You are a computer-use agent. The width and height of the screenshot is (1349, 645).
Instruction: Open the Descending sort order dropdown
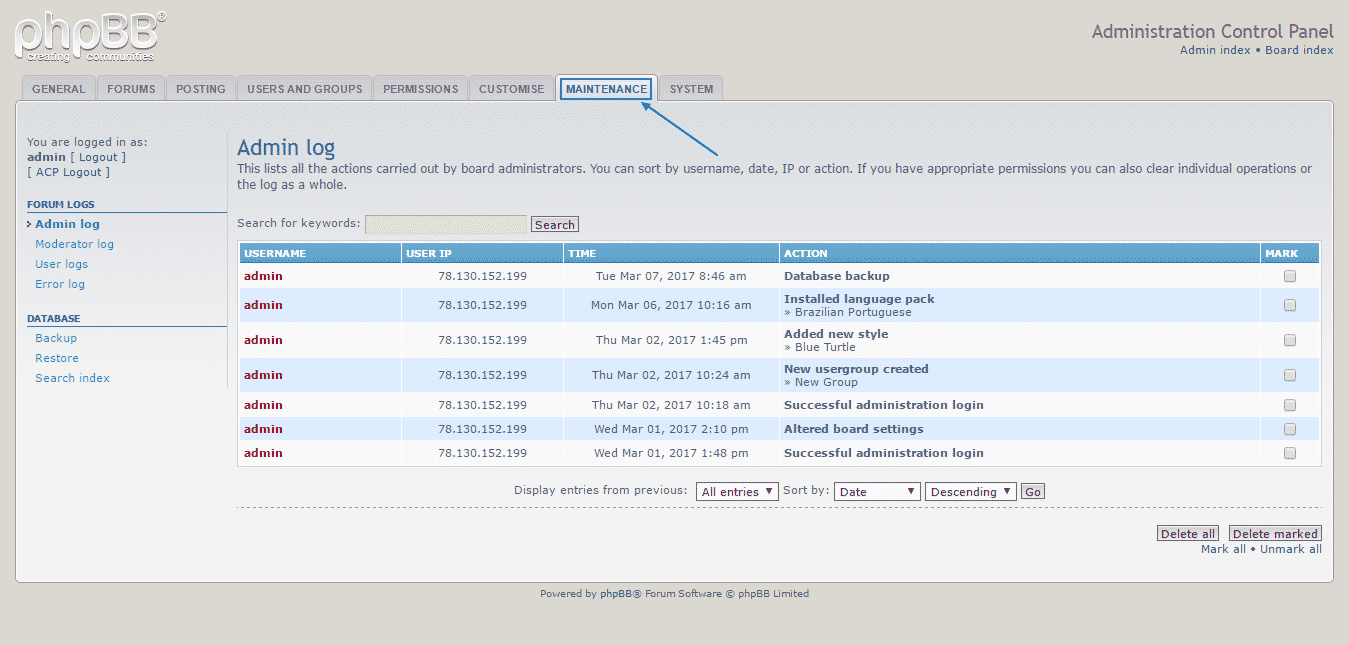(969, 491)
